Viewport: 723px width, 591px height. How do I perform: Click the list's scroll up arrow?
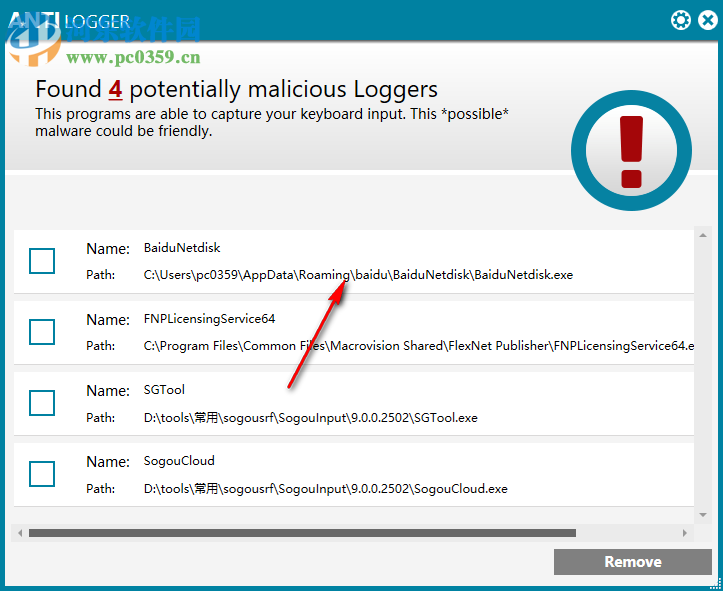(x=703, y=236)
